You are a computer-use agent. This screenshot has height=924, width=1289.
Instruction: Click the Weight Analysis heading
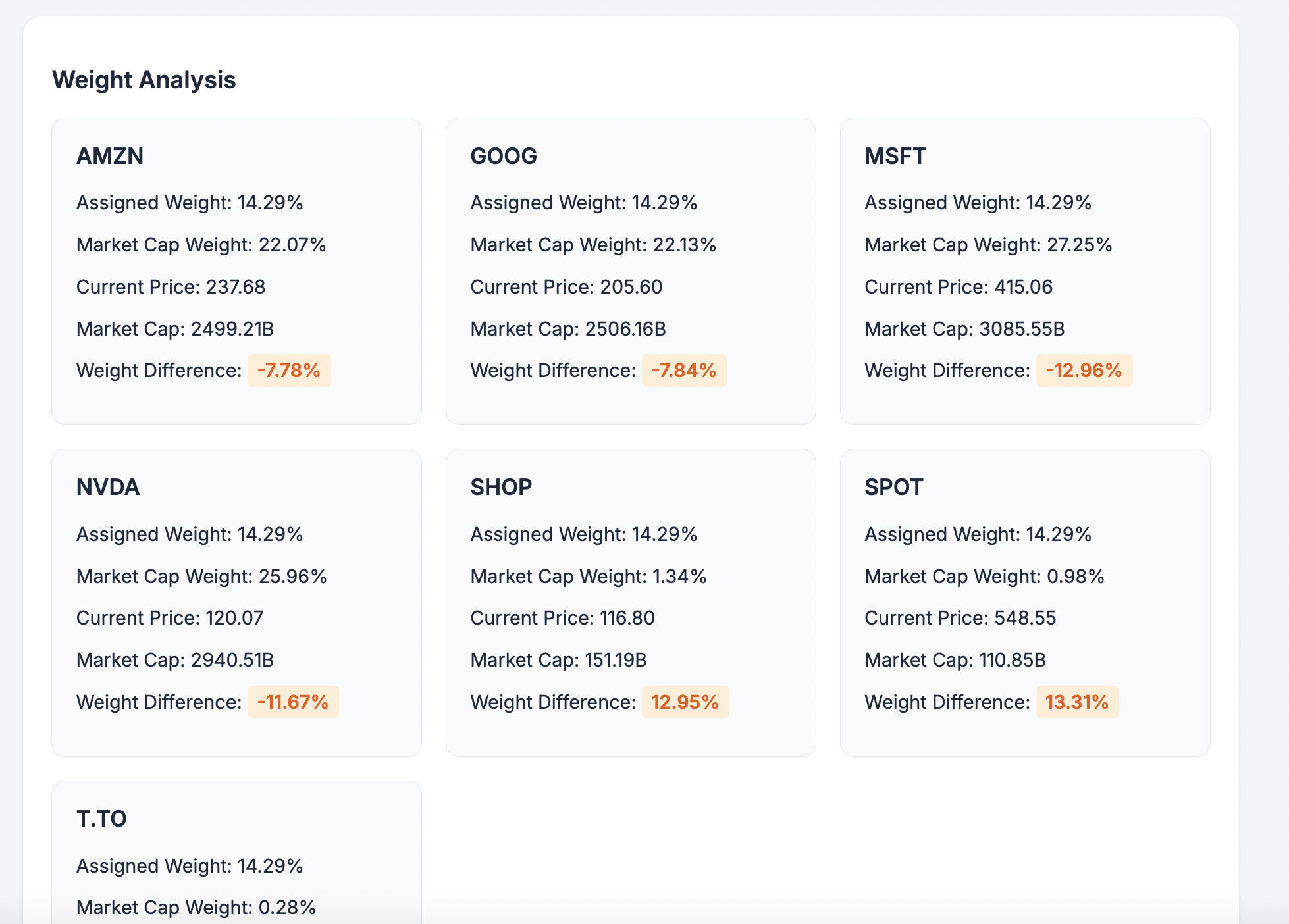144,80
